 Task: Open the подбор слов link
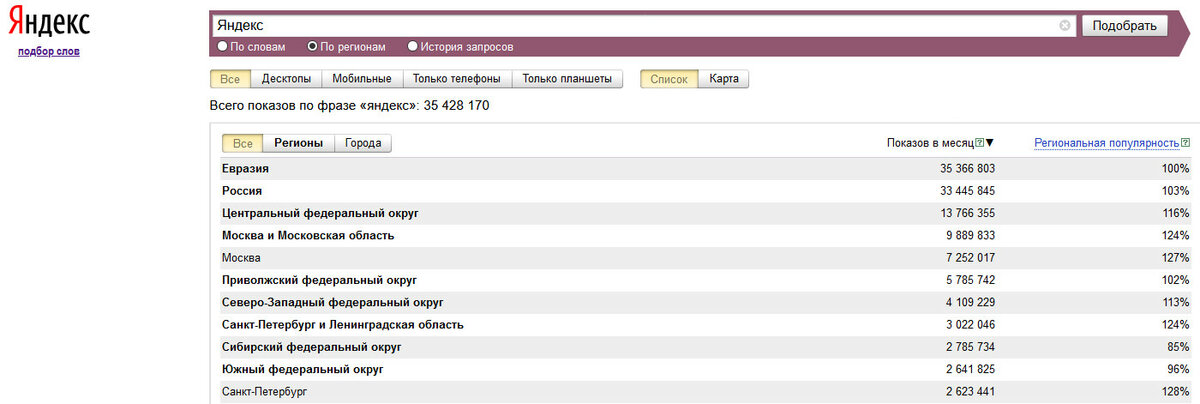[49, 51]
